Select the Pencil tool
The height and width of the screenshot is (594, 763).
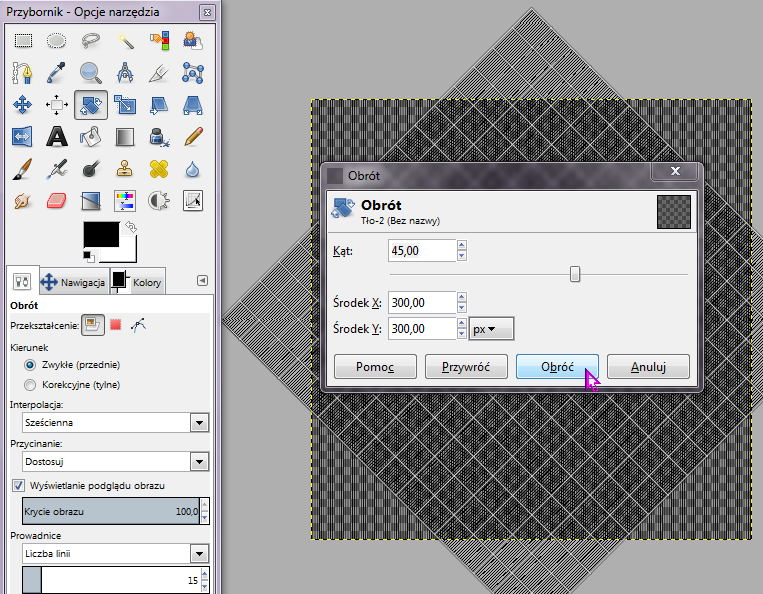click(193, 136)
